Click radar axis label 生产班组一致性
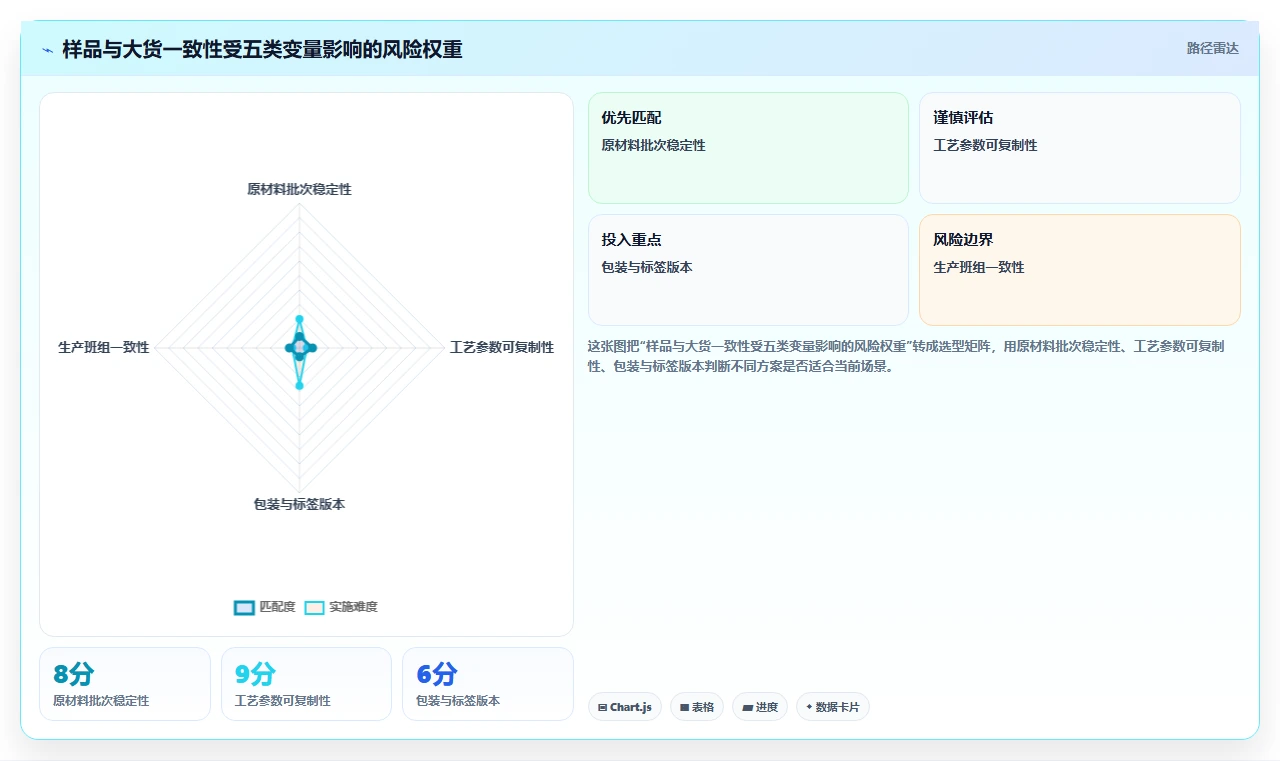The width and height of the screenshot is (1280, 761). 104,347
